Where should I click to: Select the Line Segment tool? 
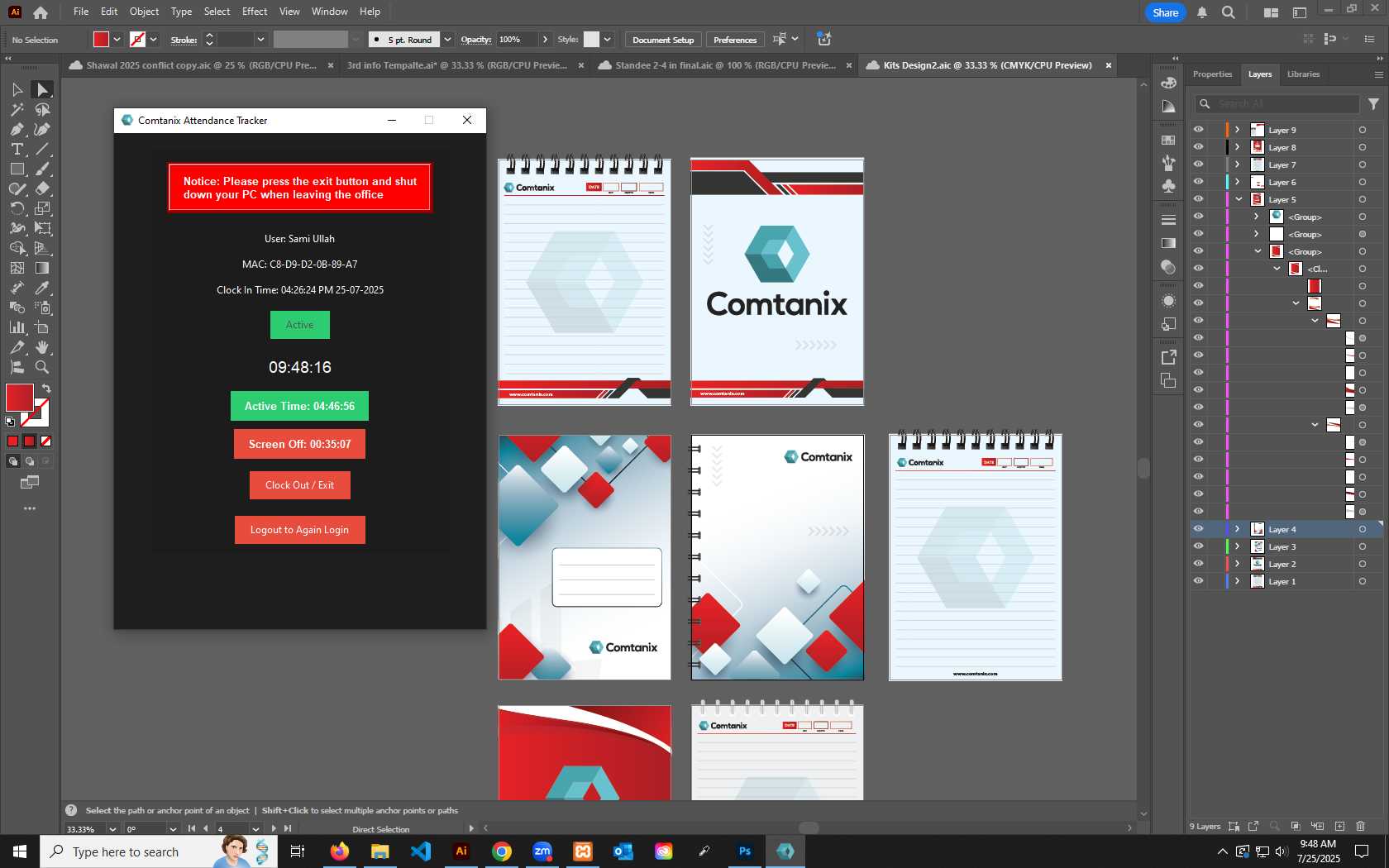coord(42,149)
